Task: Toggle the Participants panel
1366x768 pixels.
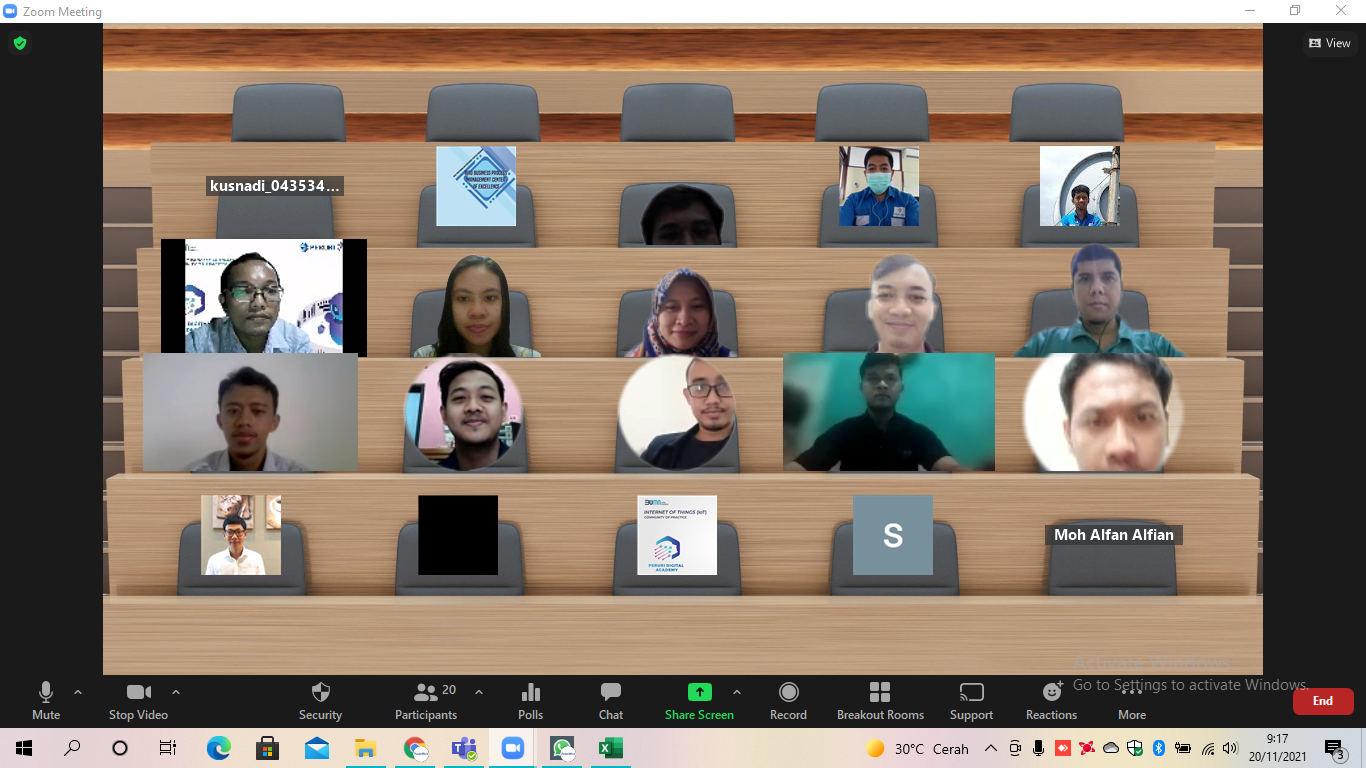Action: 426,700
